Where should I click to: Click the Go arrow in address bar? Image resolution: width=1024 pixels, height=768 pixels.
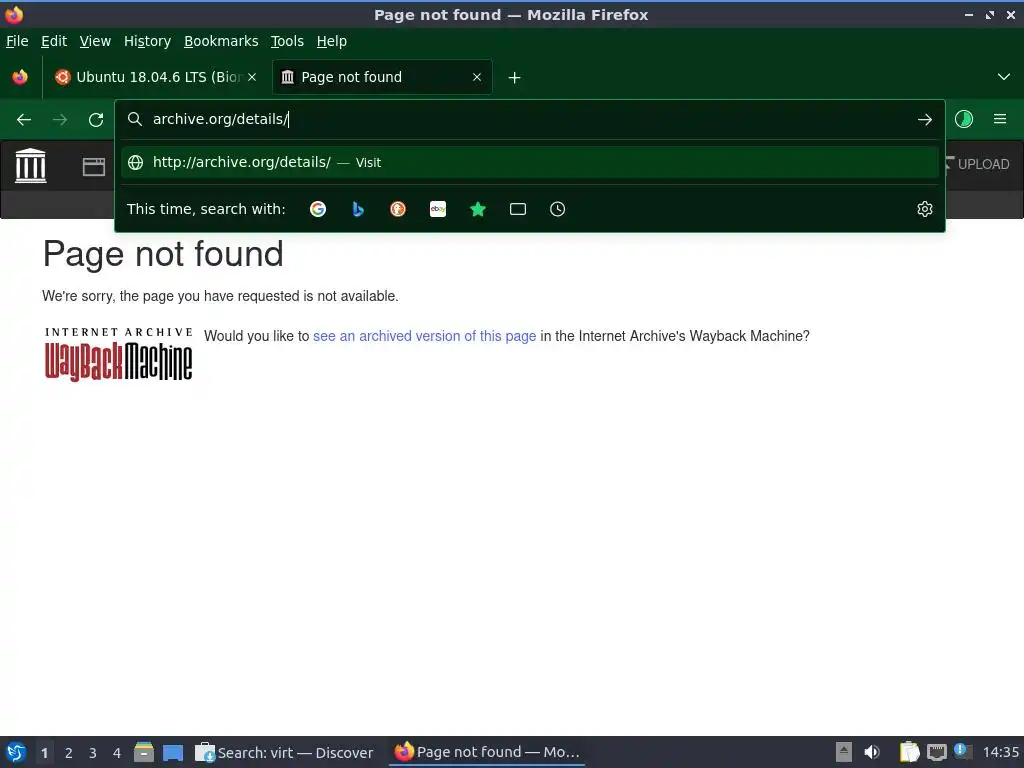(925, 120)
